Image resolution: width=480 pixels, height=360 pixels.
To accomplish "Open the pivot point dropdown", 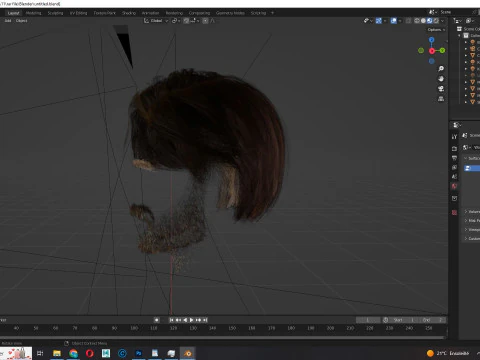I will coord(176,21).
